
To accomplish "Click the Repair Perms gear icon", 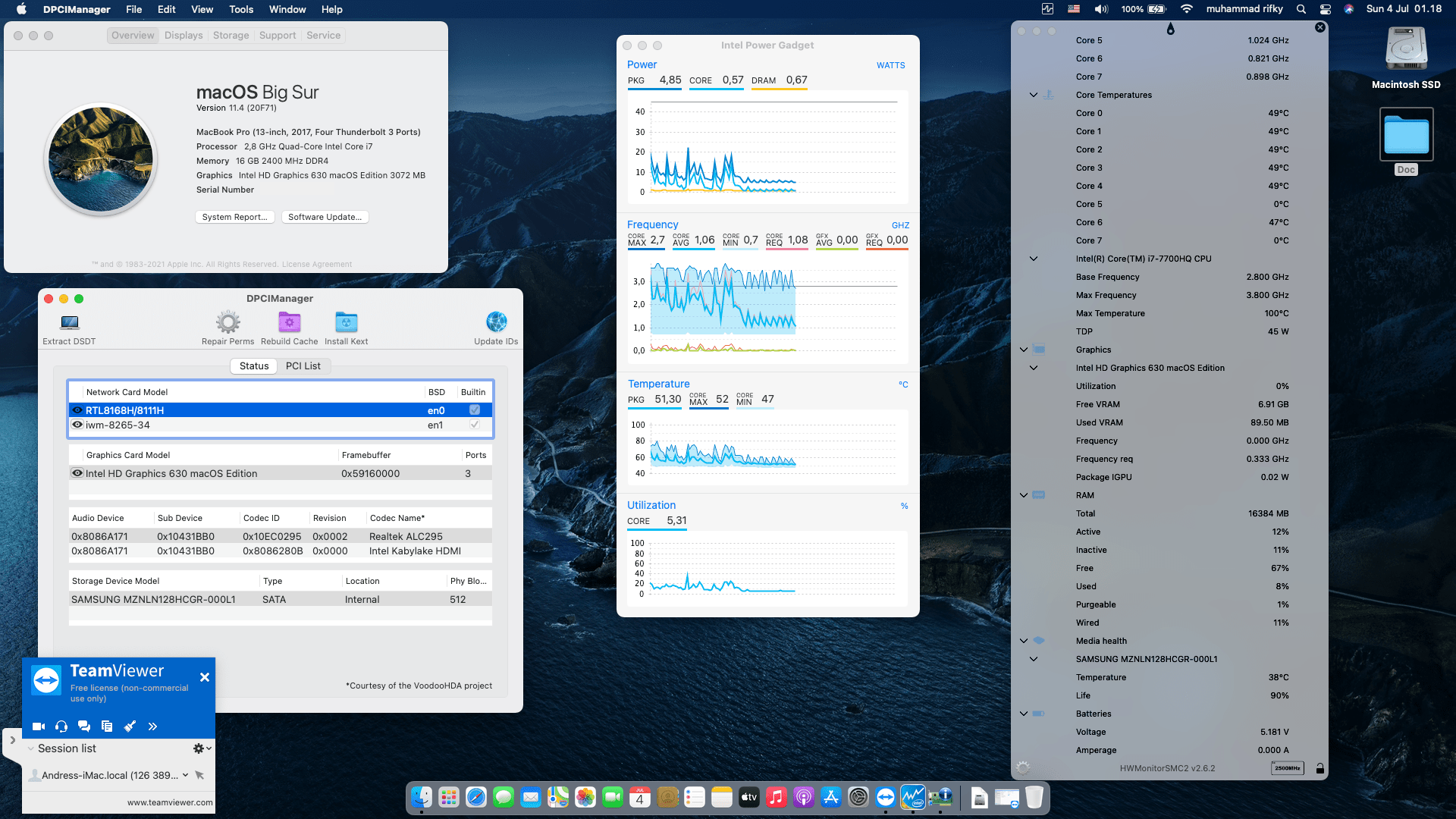I will (227, 322).
